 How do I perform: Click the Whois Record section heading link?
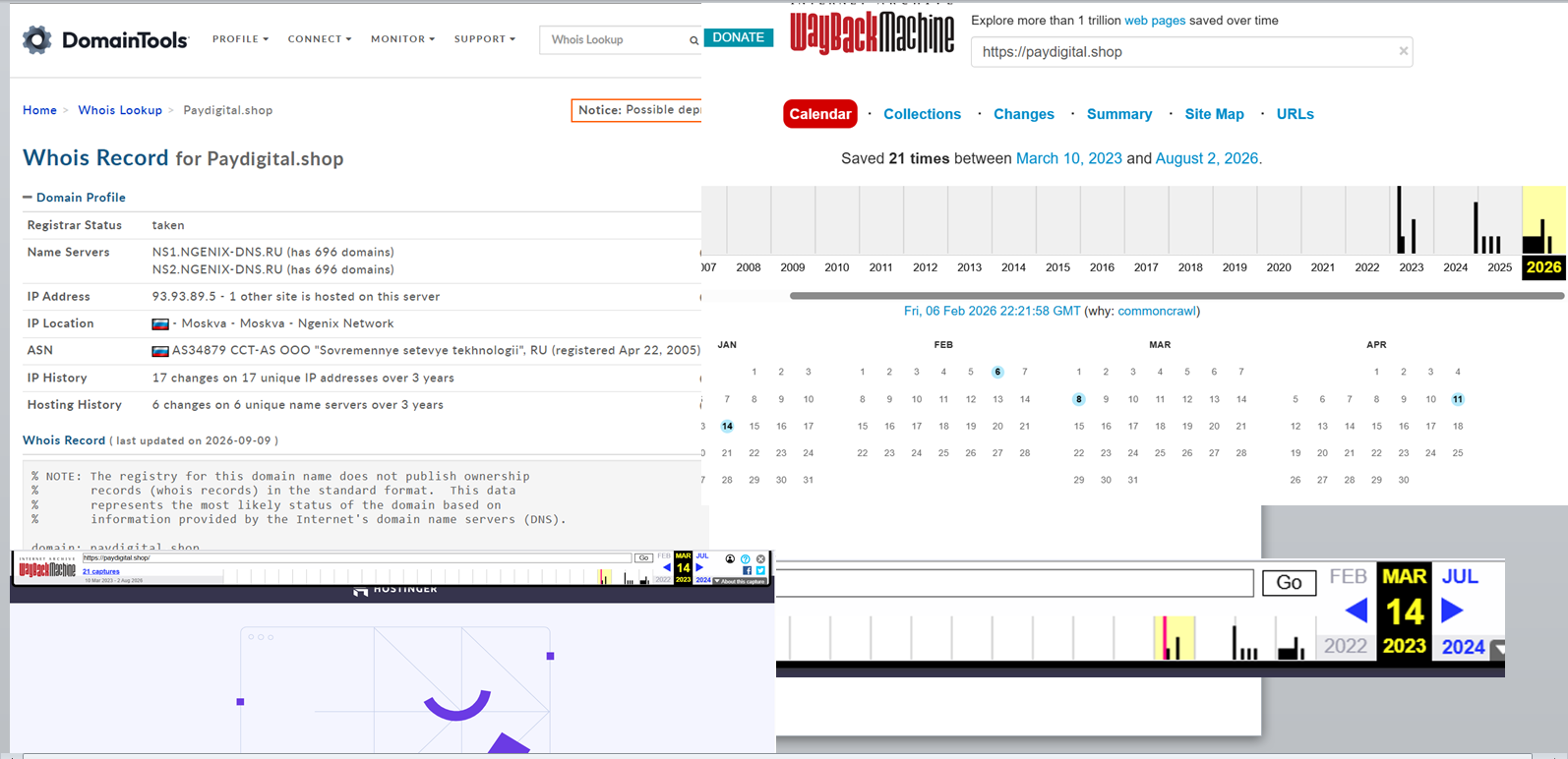tap(64, 440)
